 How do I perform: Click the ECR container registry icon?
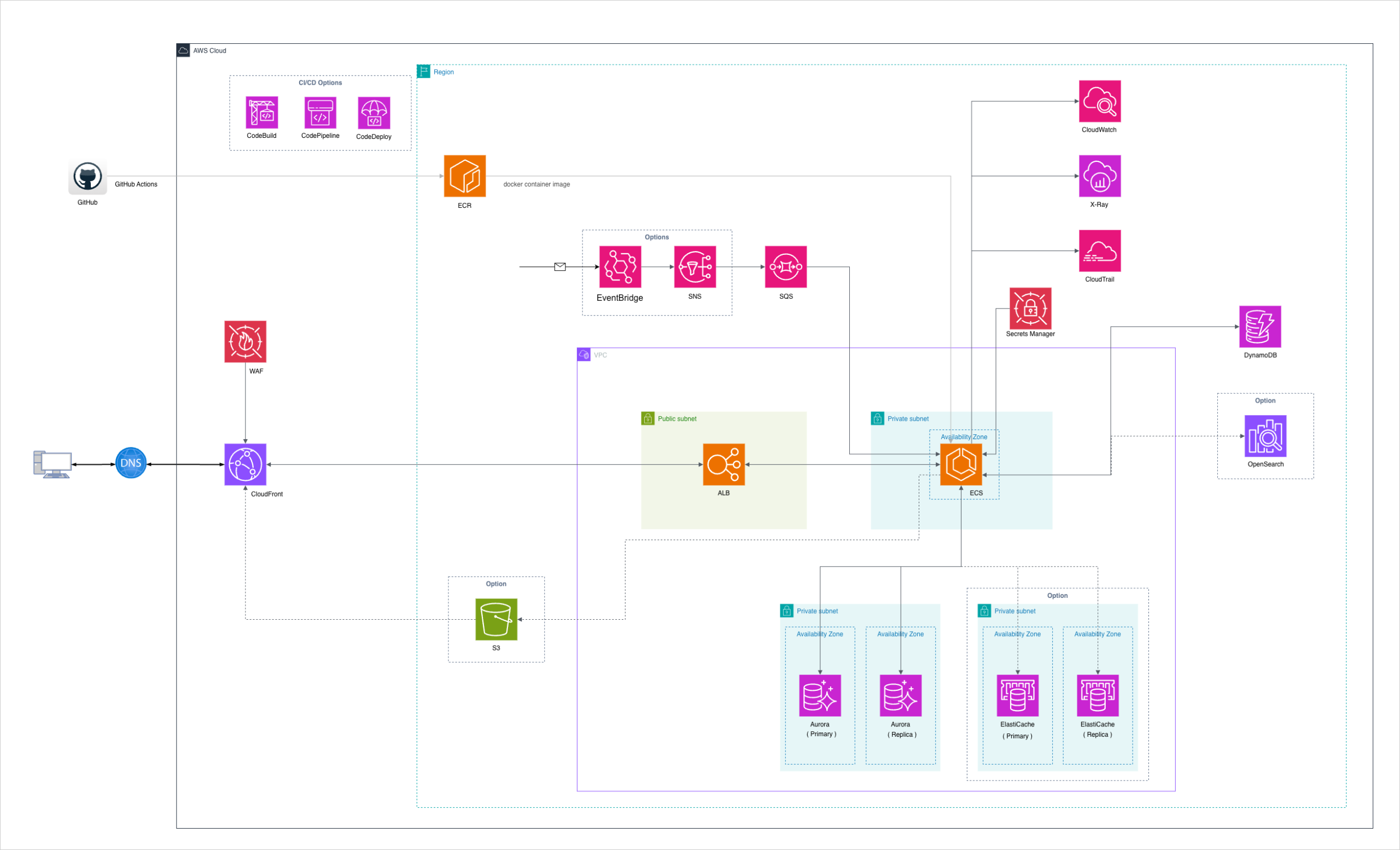(x=464, y=176)
